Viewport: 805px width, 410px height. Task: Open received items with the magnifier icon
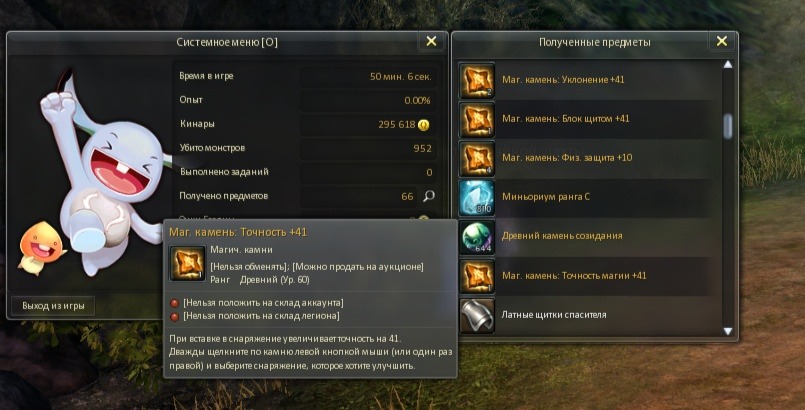pyautogui.click(x=429, y=196)
